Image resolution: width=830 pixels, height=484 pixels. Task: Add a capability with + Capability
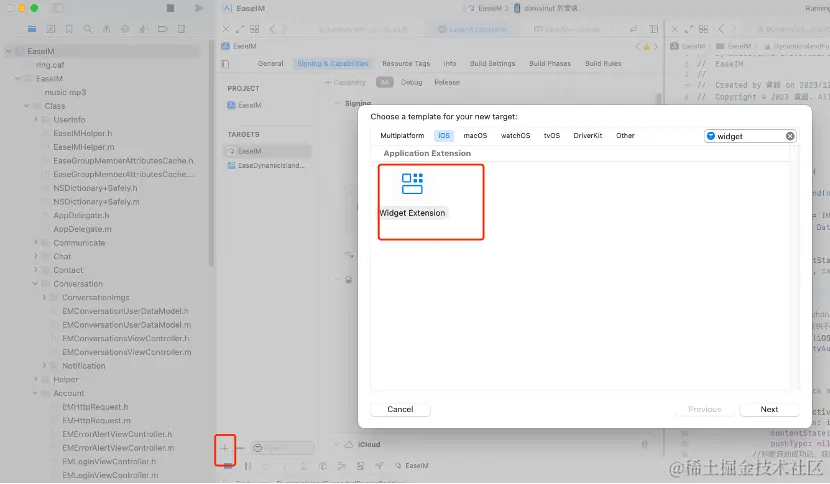[x=345, y=83]
